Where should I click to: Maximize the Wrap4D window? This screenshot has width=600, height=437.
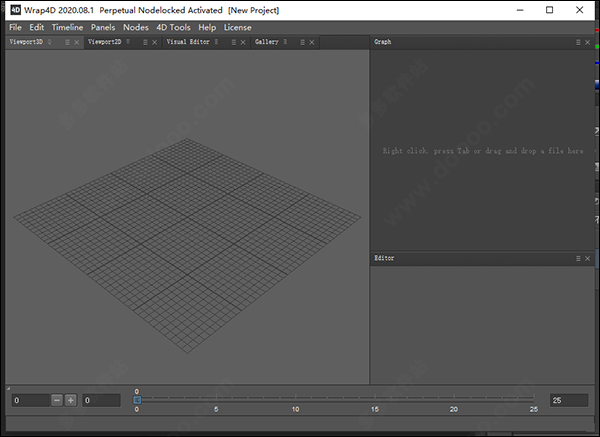[549, 10]
